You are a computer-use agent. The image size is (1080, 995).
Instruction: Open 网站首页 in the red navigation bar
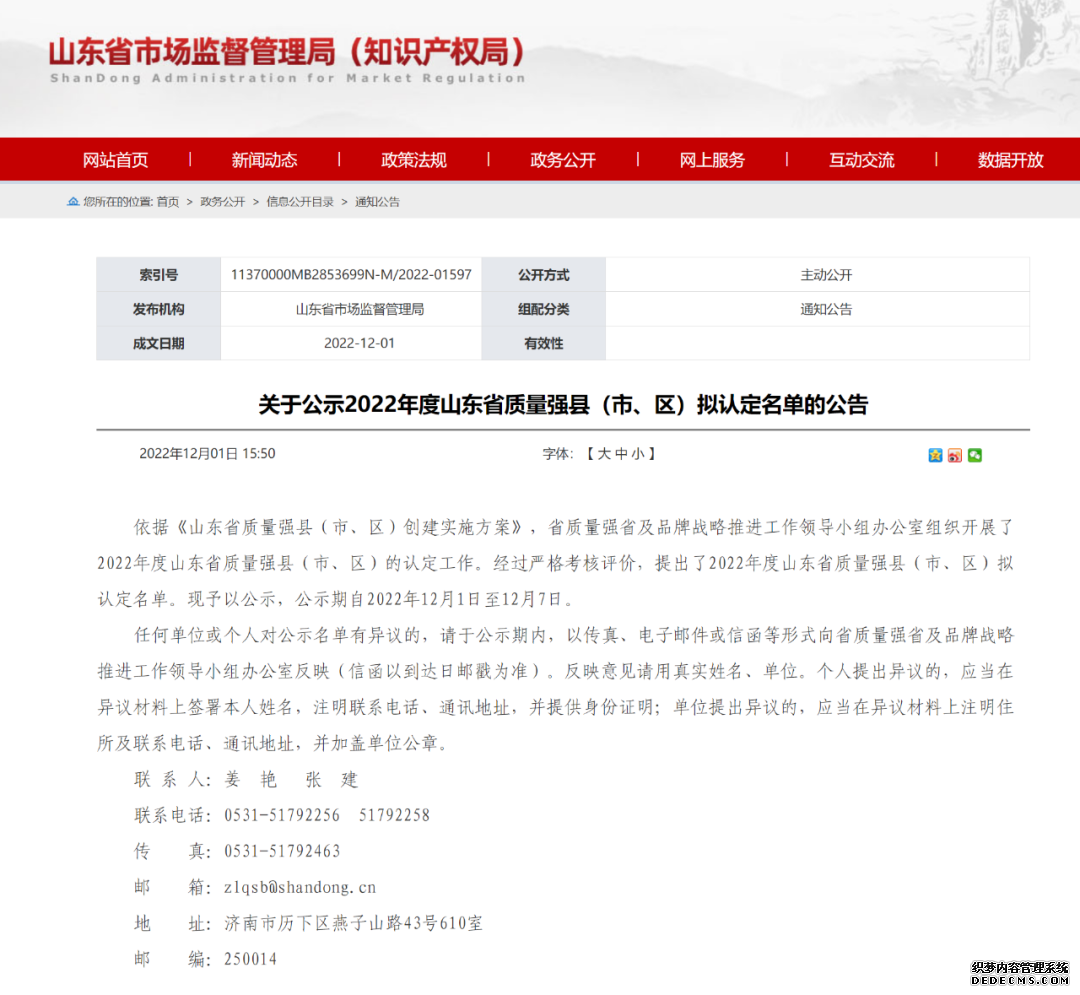(x=115, y=160)
